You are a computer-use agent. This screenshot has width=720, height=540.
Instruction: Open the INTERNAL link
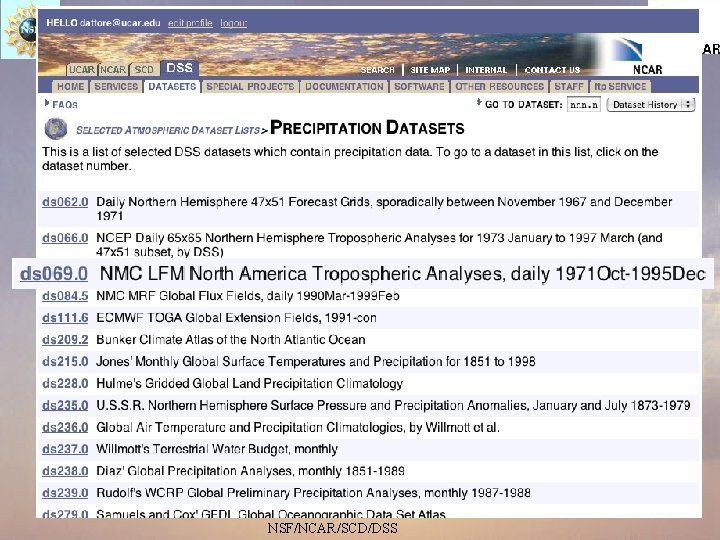[x=486, y=70]
